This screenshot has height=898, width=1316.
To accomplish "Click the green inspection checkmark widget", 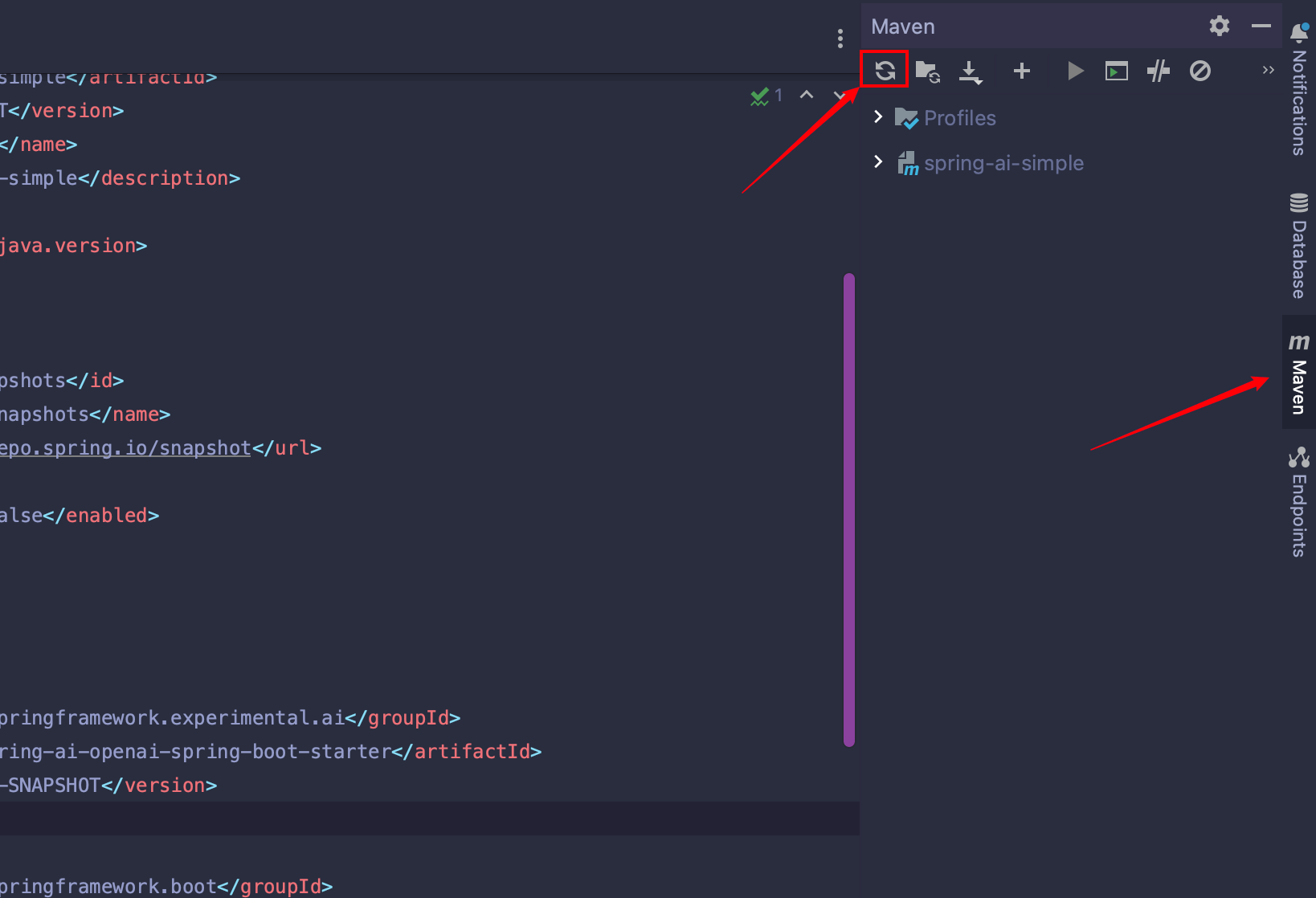I will [x=766, y=96].
